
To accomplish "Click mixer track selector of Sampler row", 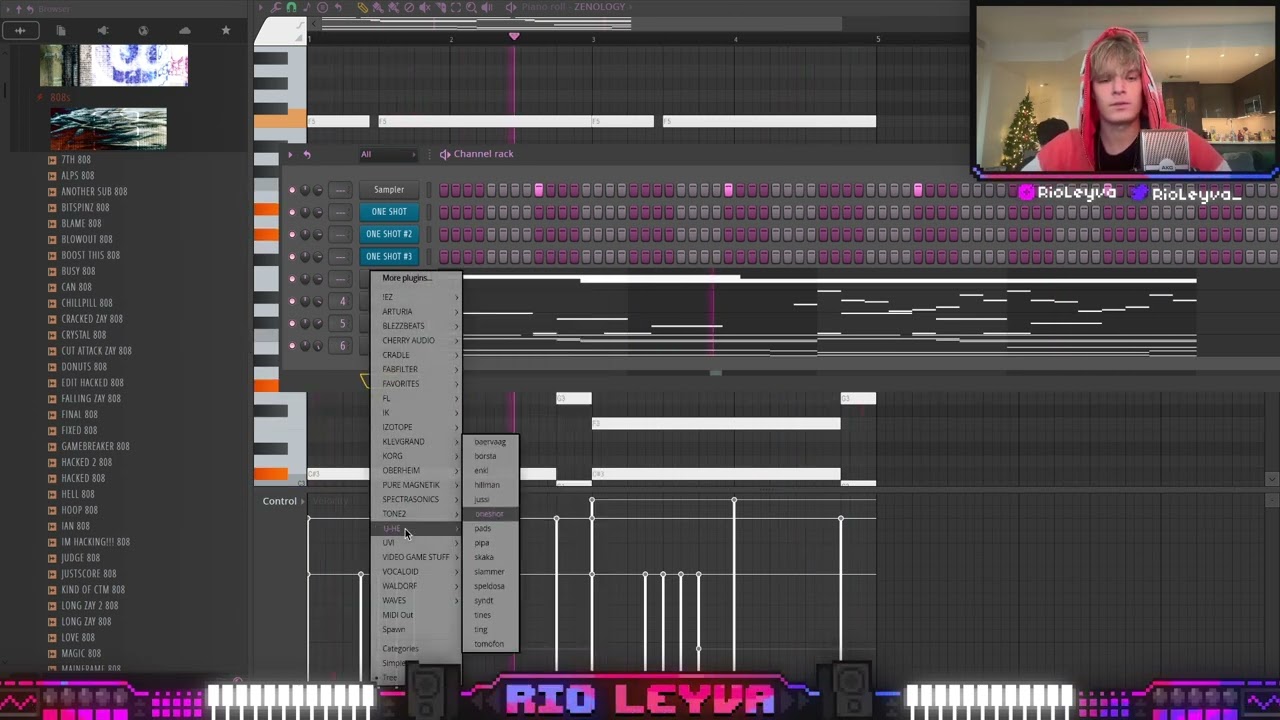I will [341, 190].
